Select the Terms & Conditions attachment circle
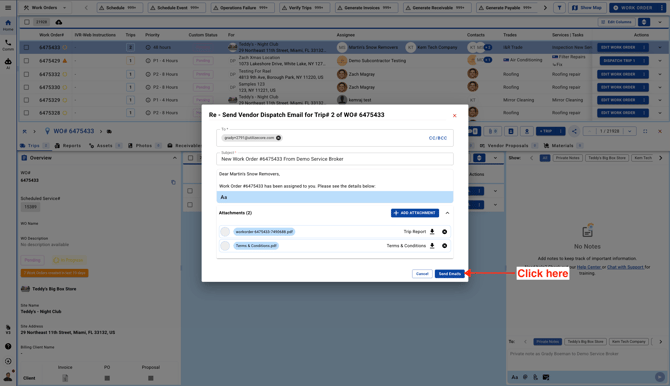The width and height of the screenshot is (670, 386). 225,246
